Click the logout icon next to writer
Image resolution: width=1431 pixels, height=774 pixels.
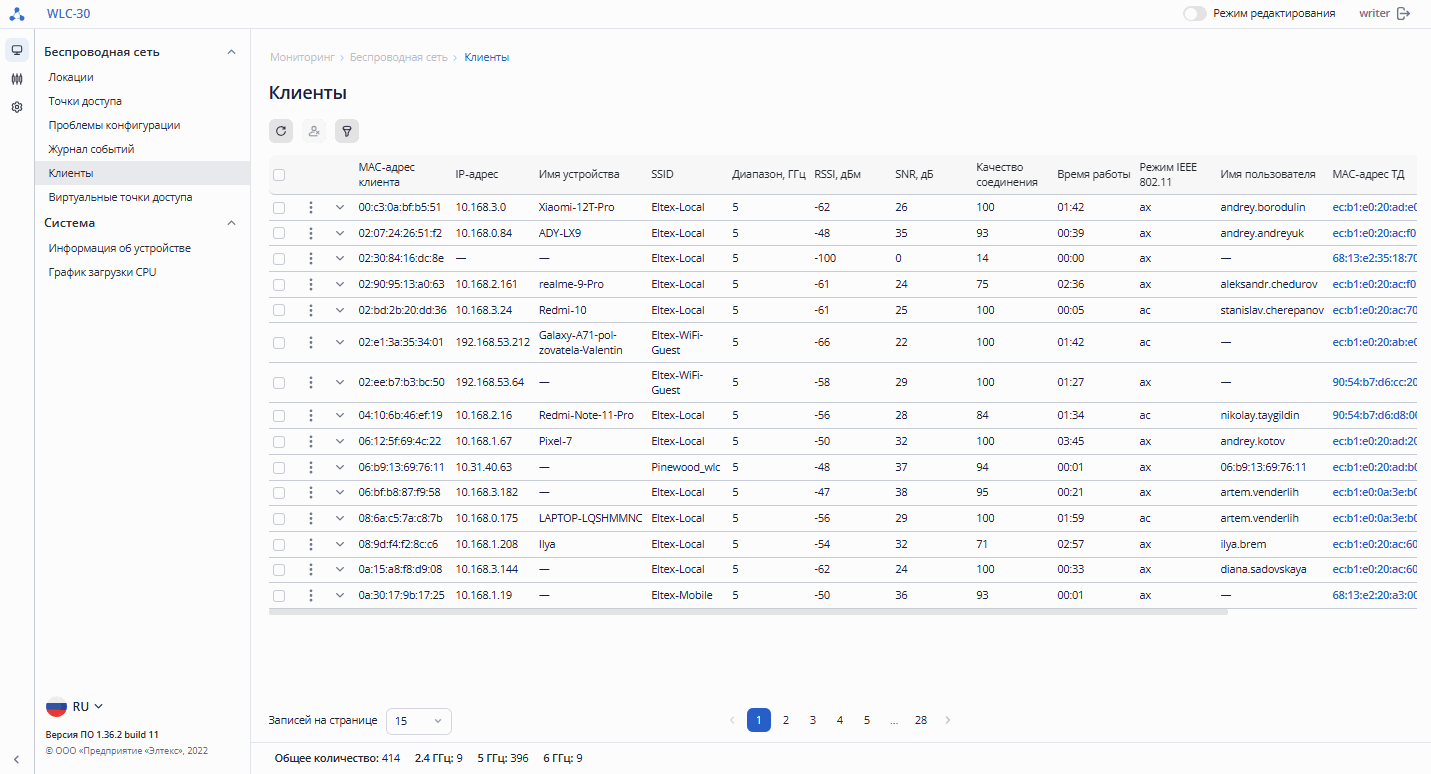click(1404, 13)
